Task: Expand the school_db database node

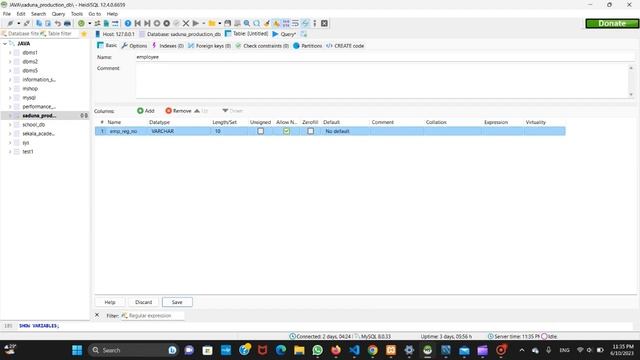Action: click(x=10, y=124)
